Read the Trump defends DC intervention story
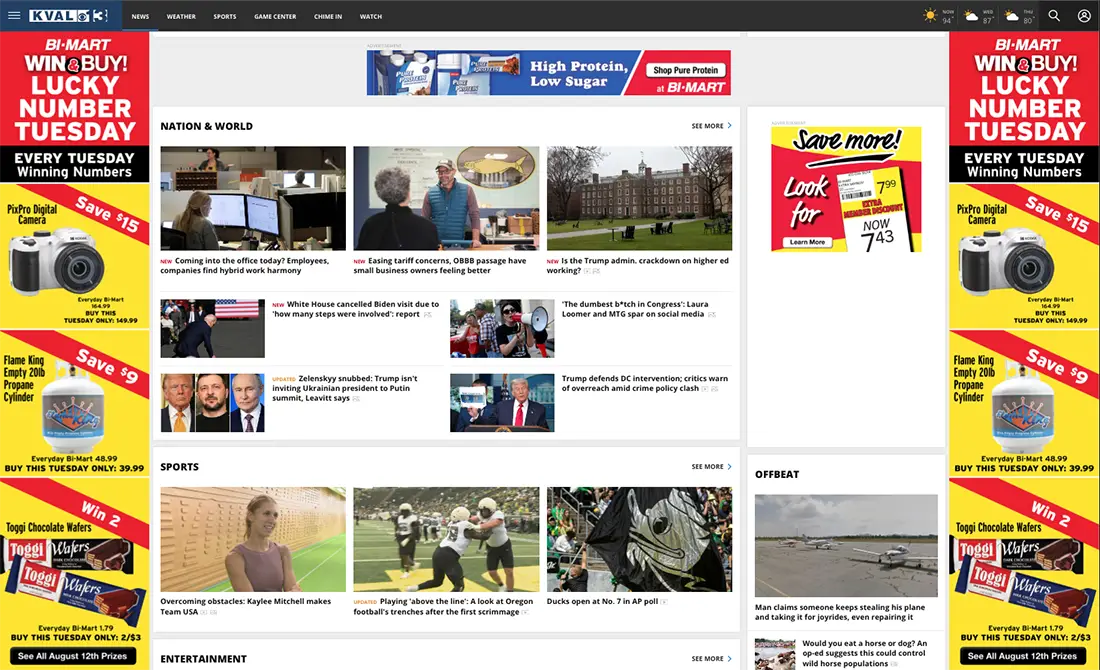The height and width of the screenshot is (670, 1100). click(644, 383)
